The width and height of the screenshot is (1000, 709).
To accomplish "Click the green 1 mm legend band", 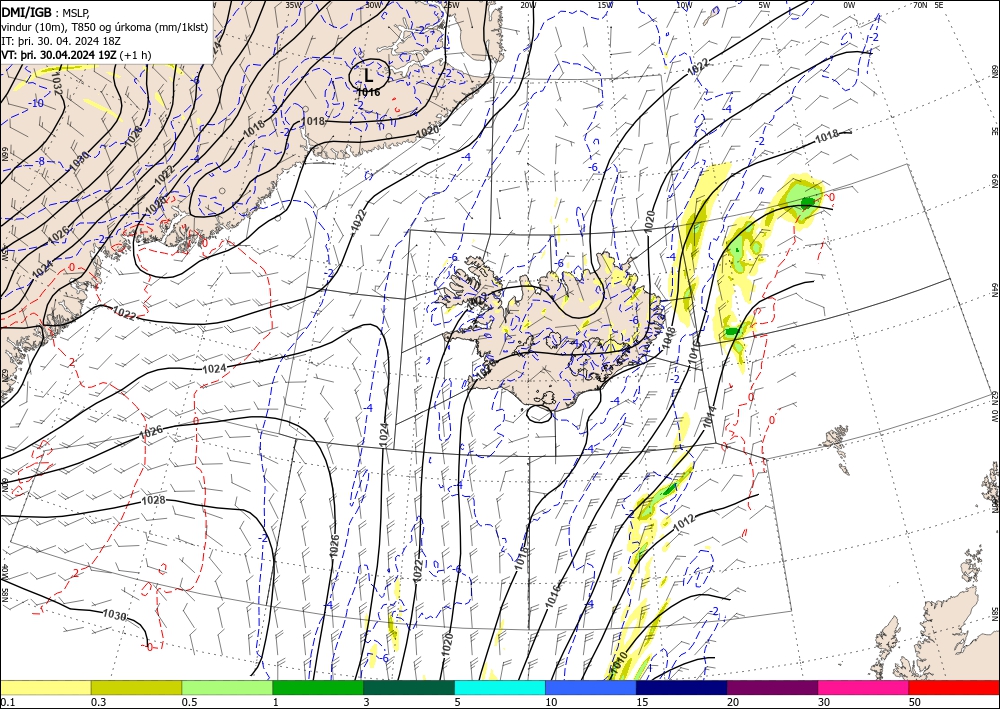I will coord(318,687).
